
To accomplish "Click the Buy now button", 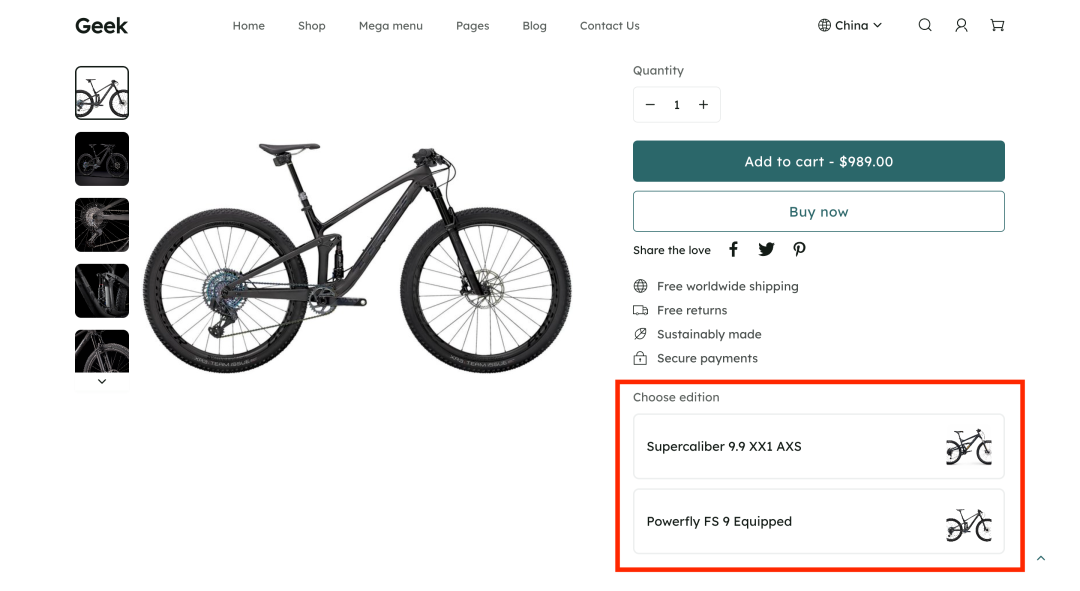I will tap(818, 211).
